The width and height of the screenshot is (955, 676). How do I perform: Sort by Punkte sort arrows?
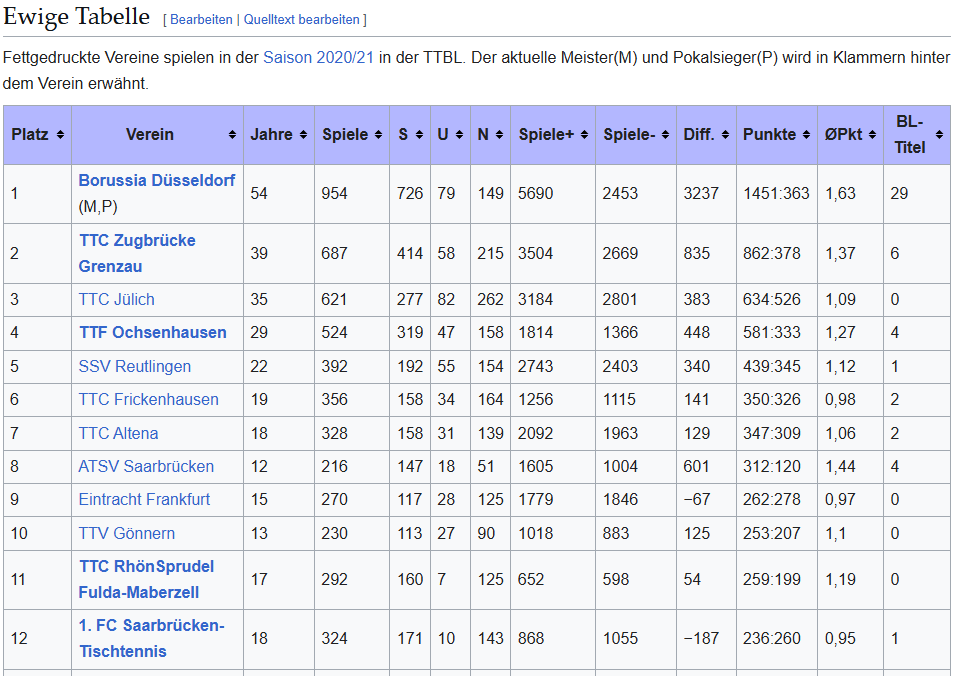coord(806,135)
